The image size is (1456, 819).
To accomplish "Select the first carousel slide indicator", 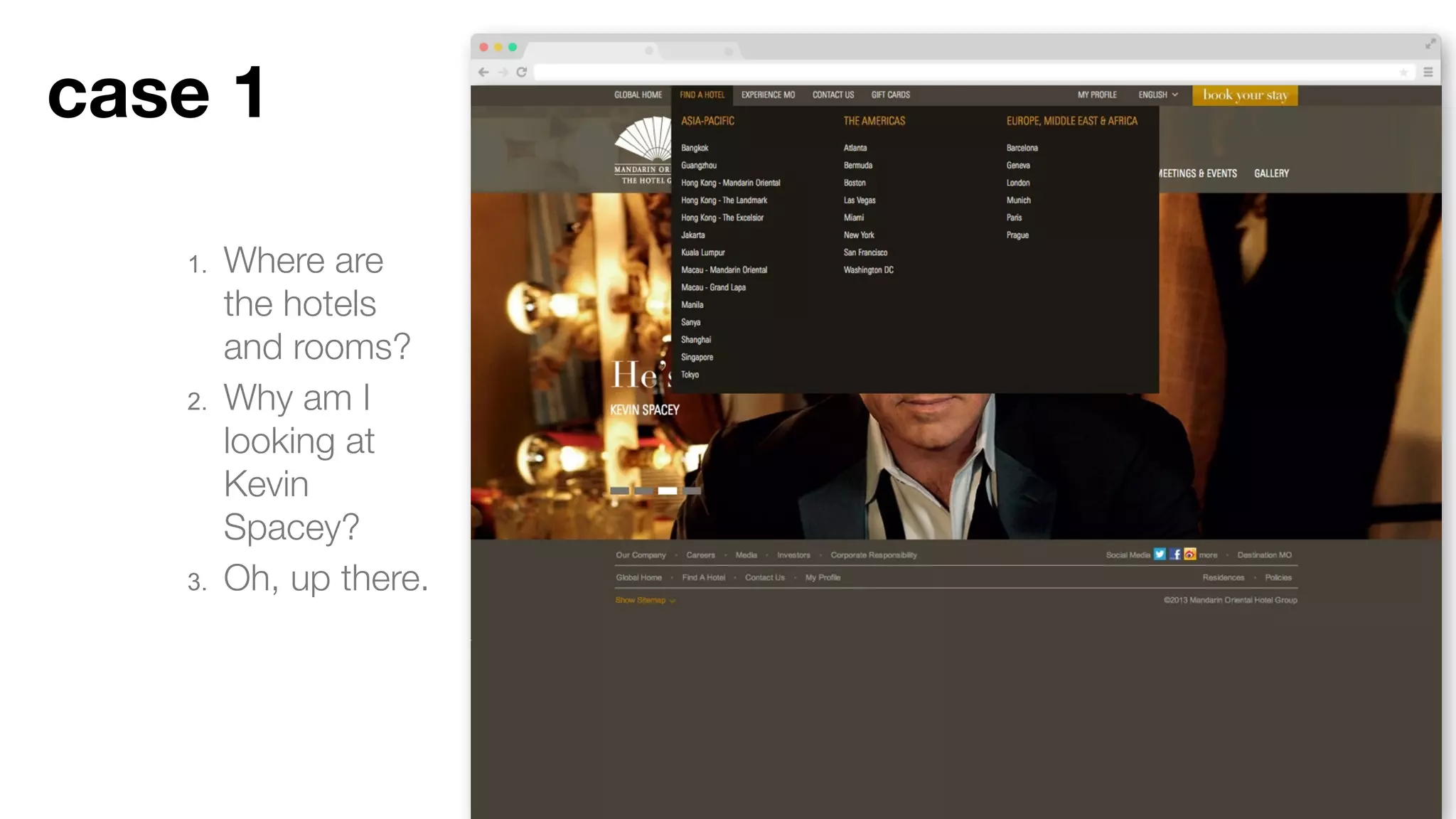I will [619, 491].
